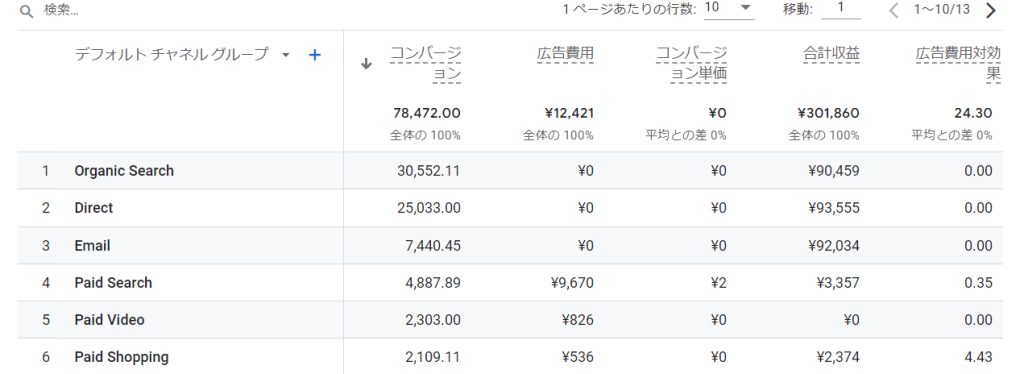Click the sort-descending arrow by コンバージョン

click(366, 63)
